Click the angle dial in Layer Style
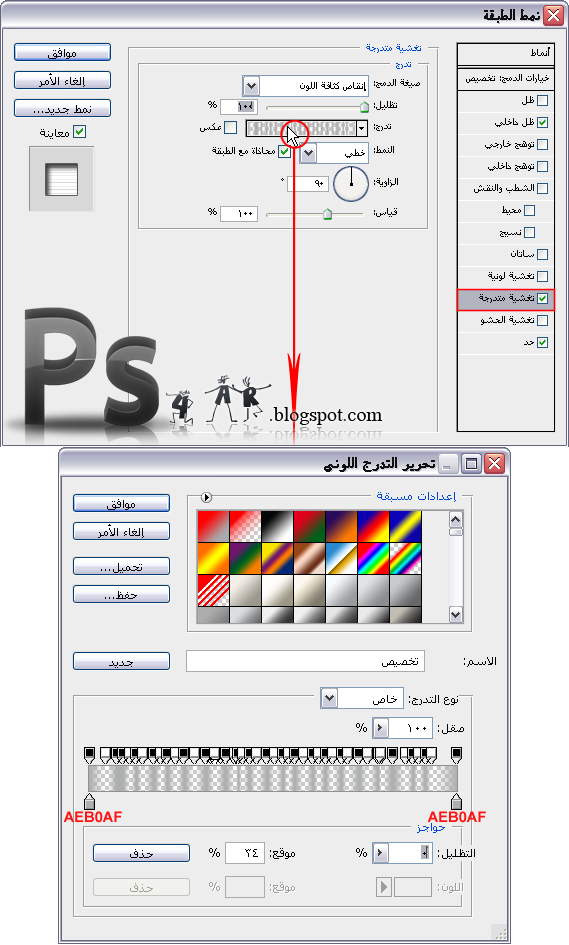569x945 pixels. [350, 184]
